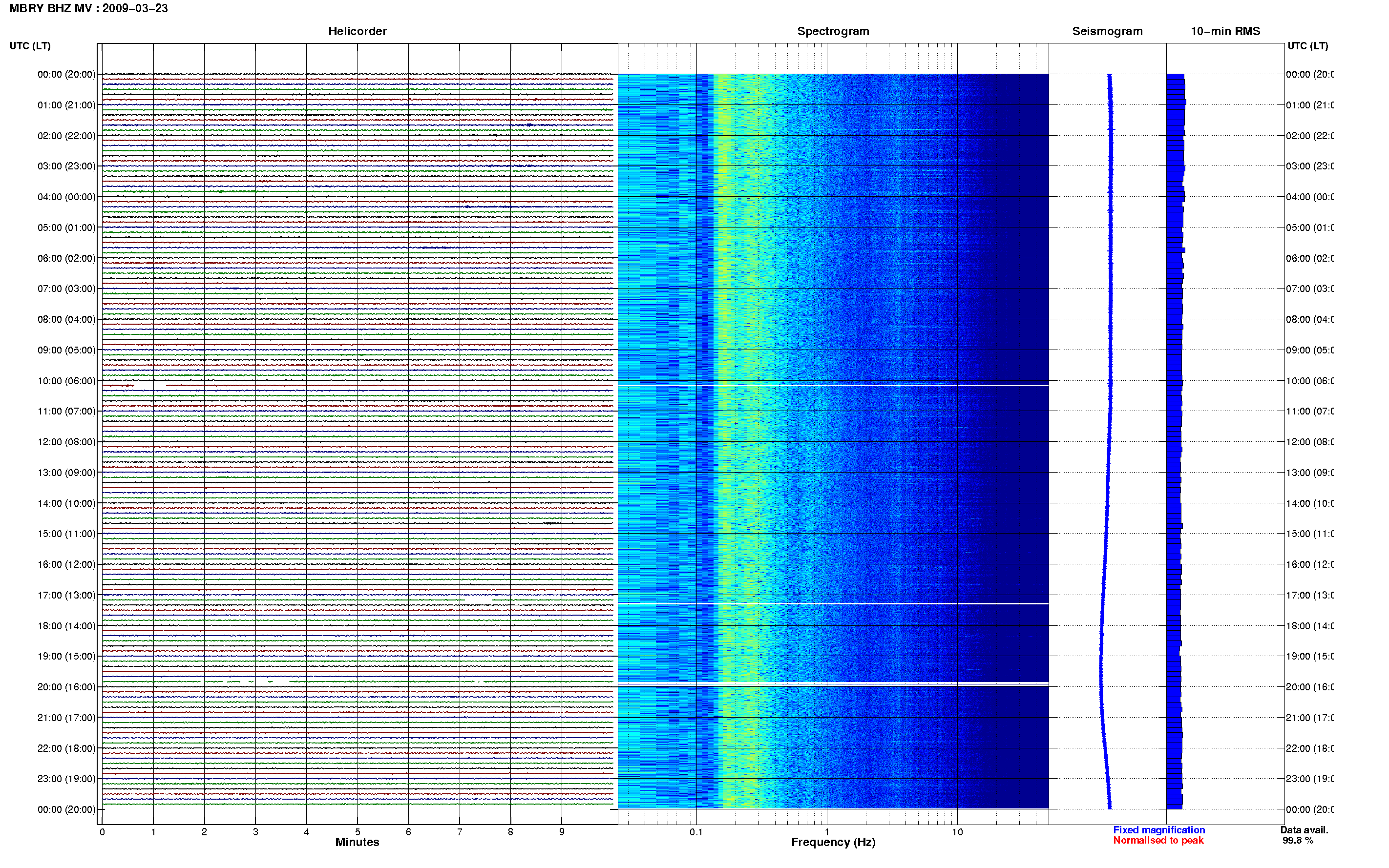Screen dimensions: 1389x868
Task: Click the left "13:00 (09:00)" time label
Action: [66, 473]
